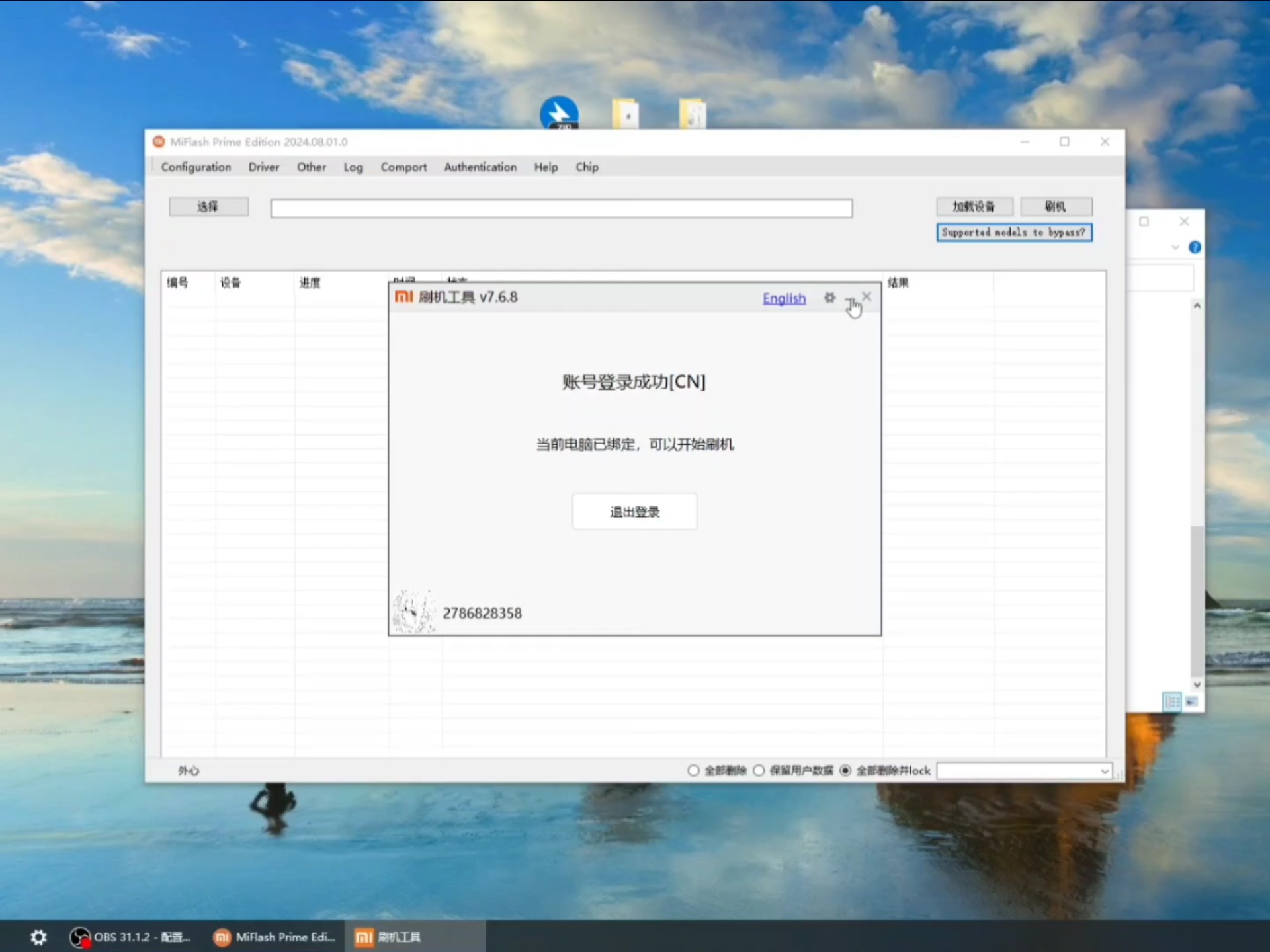Screen dimensions: 1270x952
Task: Select the 全部删除并lock radio option
Action: coord(845,770)
